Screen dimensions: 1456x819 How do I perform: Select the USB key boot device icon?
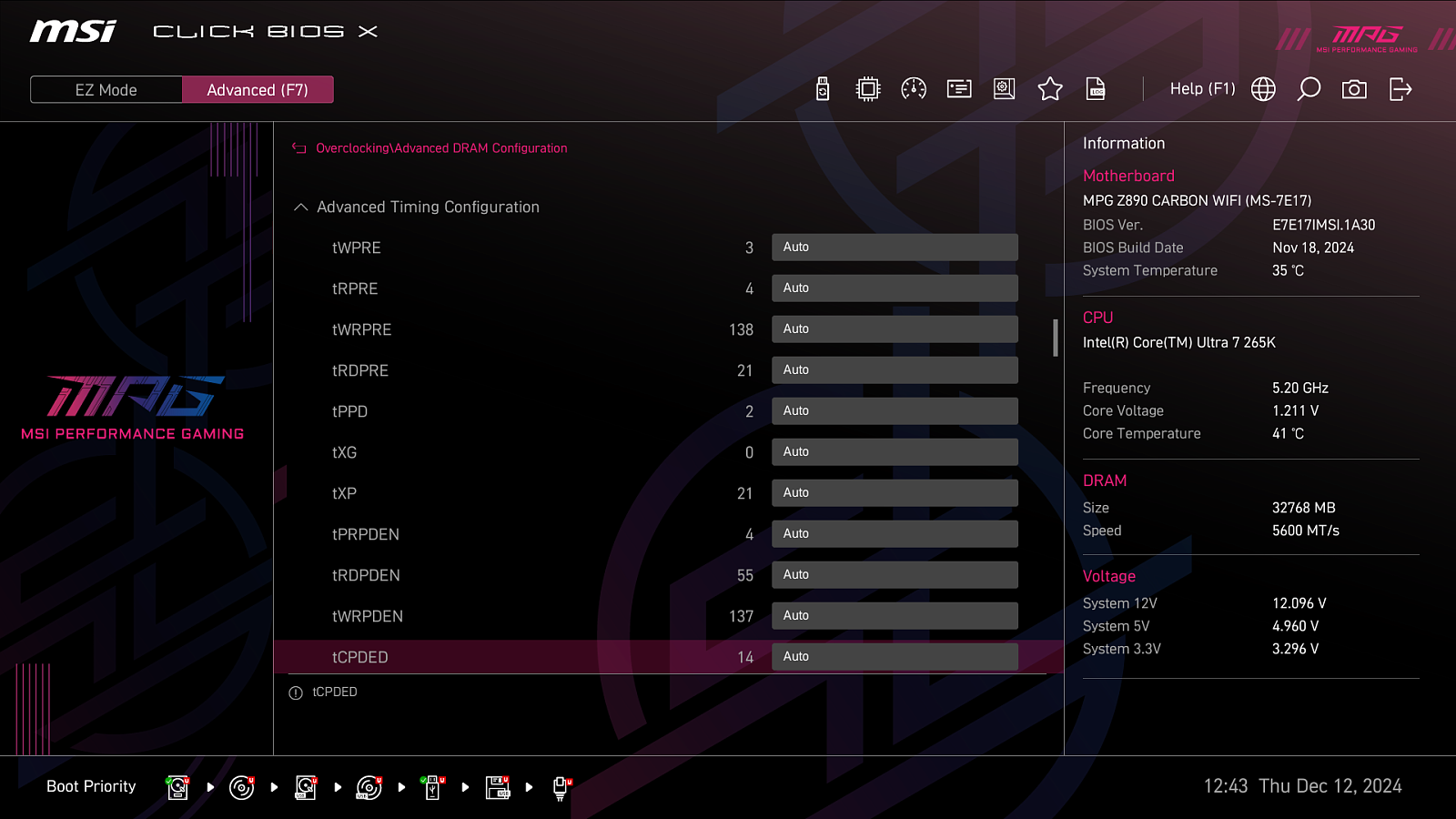coord(433,787)
